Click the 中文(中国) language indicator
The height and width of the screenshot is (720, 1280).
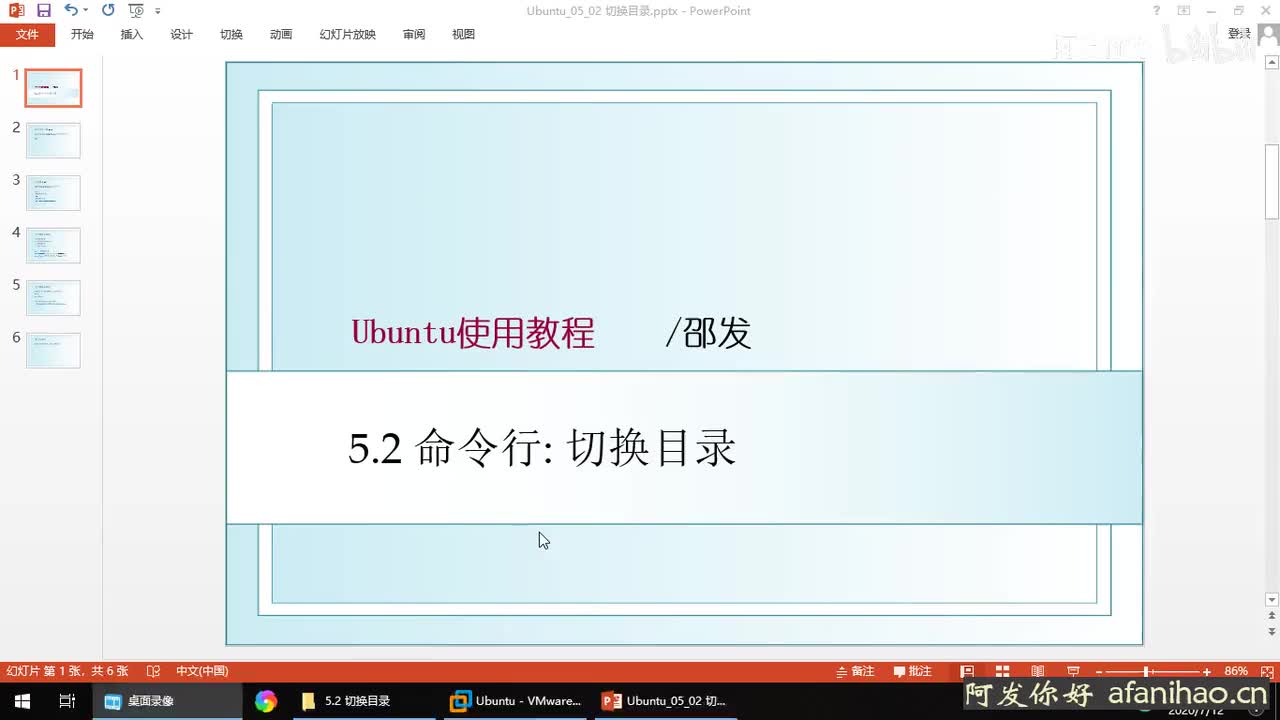coord(202,671)
